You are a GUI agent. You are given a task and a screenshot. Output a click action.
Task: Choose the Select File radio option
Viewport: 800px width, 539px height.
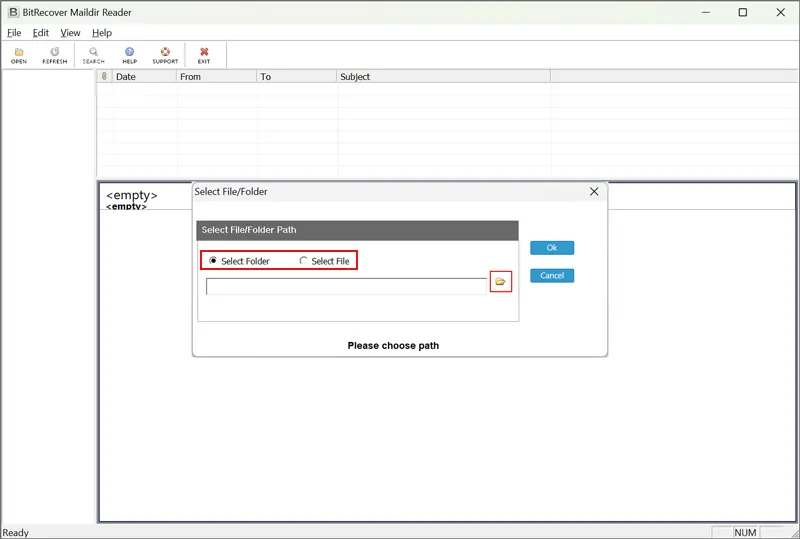click(304, 261)
